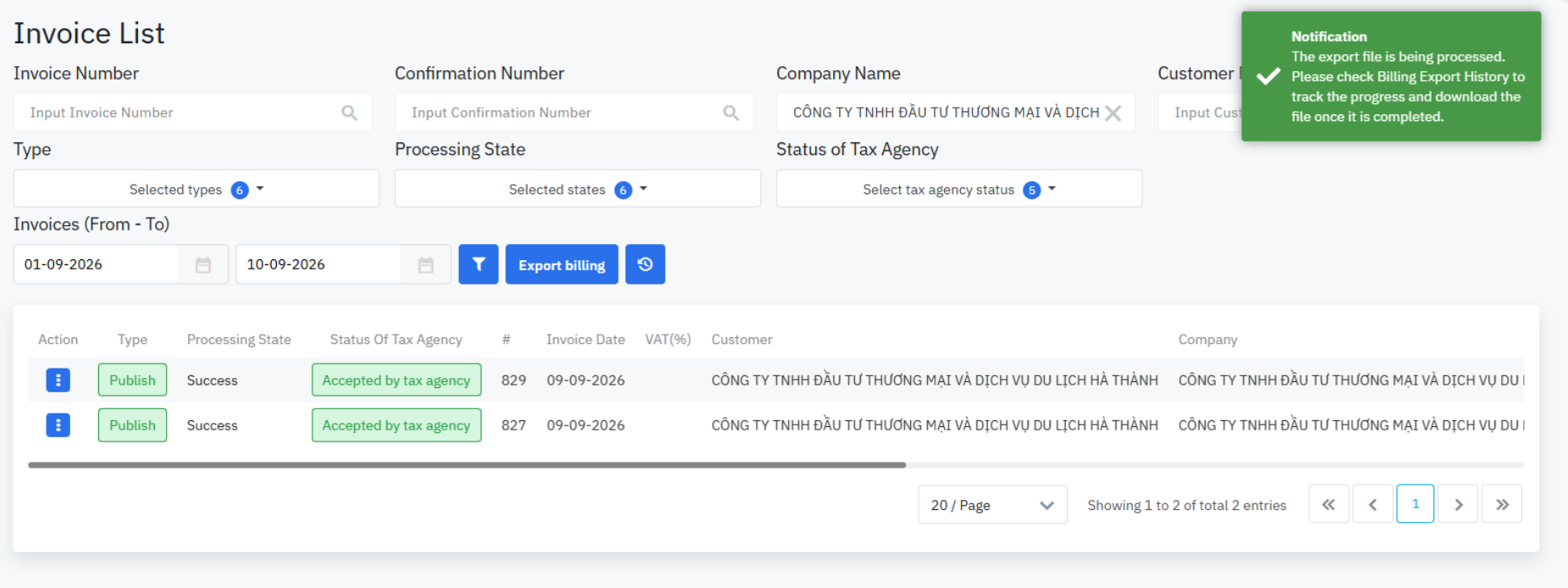The height and width of the screenshot is (588, 1568).
Task: Expand the Selected states dropdown
Action: 577,189
